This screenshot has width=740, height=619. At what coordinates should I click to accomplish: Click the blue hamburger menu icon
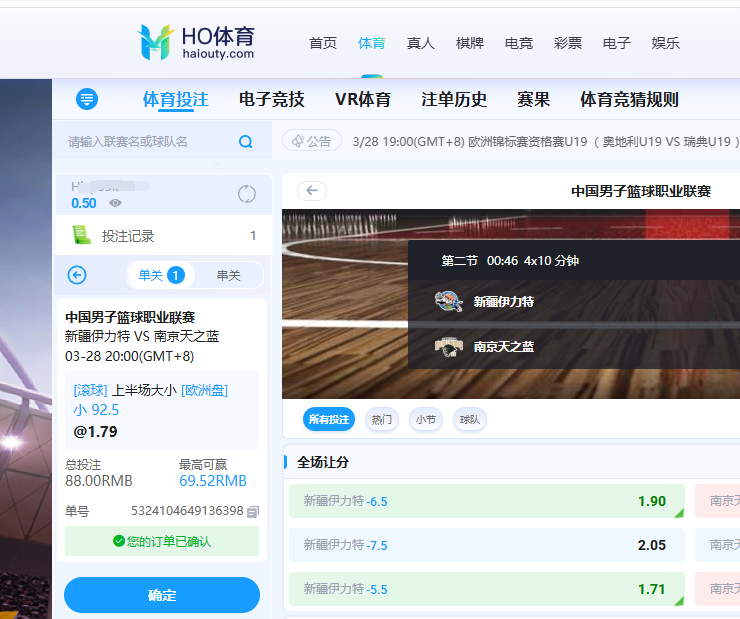pos(88,99)
